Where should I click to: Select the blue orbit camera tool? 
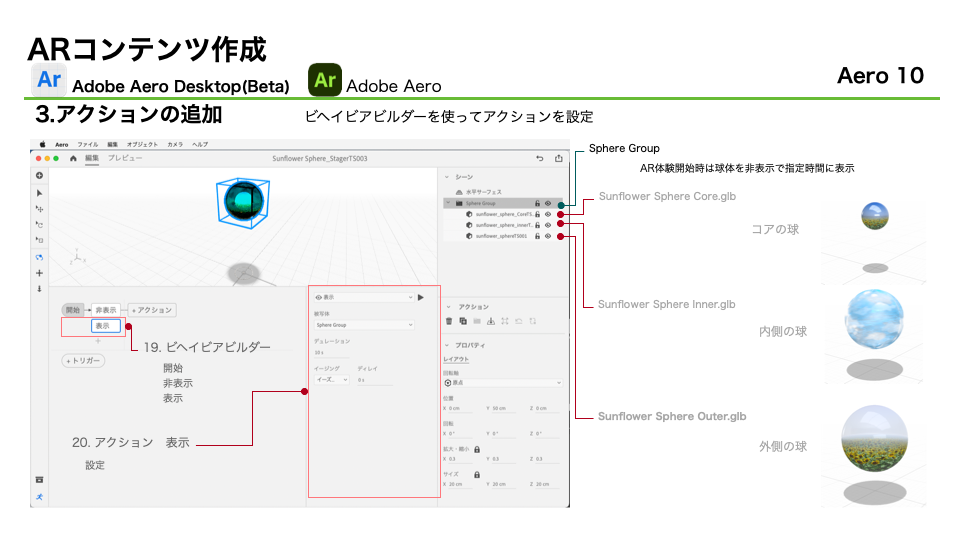tap(39, 257)
